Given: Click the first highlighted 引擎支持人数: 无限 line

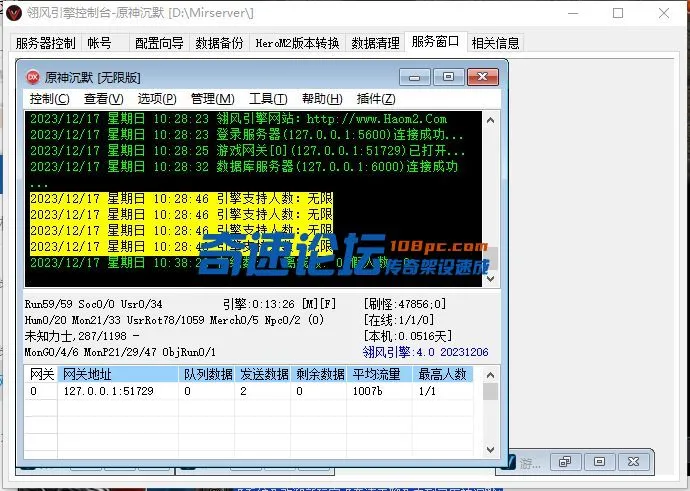Looking at the screenshot, I should pyautogui.click(x=181, y=199).
